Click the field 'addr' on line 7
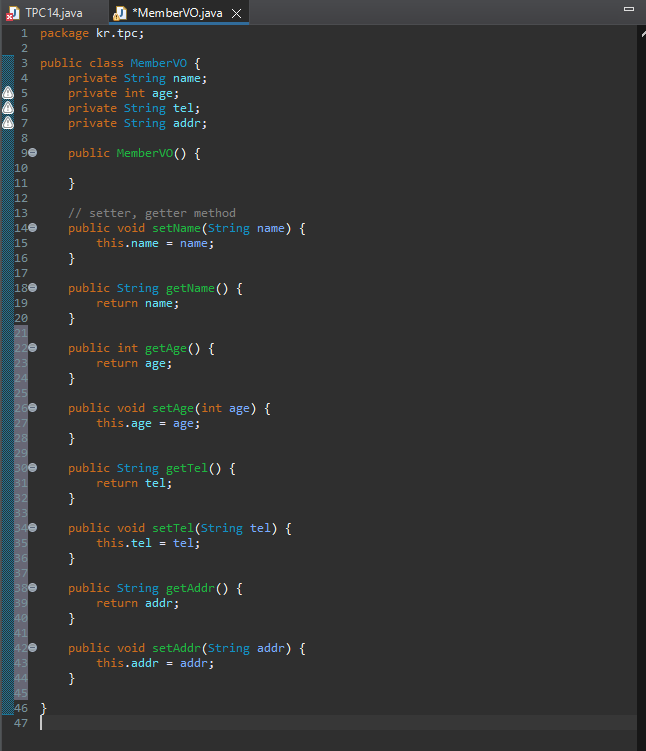Screen dimensions: 646x751 pyautogui.click(x=187, y=123)
